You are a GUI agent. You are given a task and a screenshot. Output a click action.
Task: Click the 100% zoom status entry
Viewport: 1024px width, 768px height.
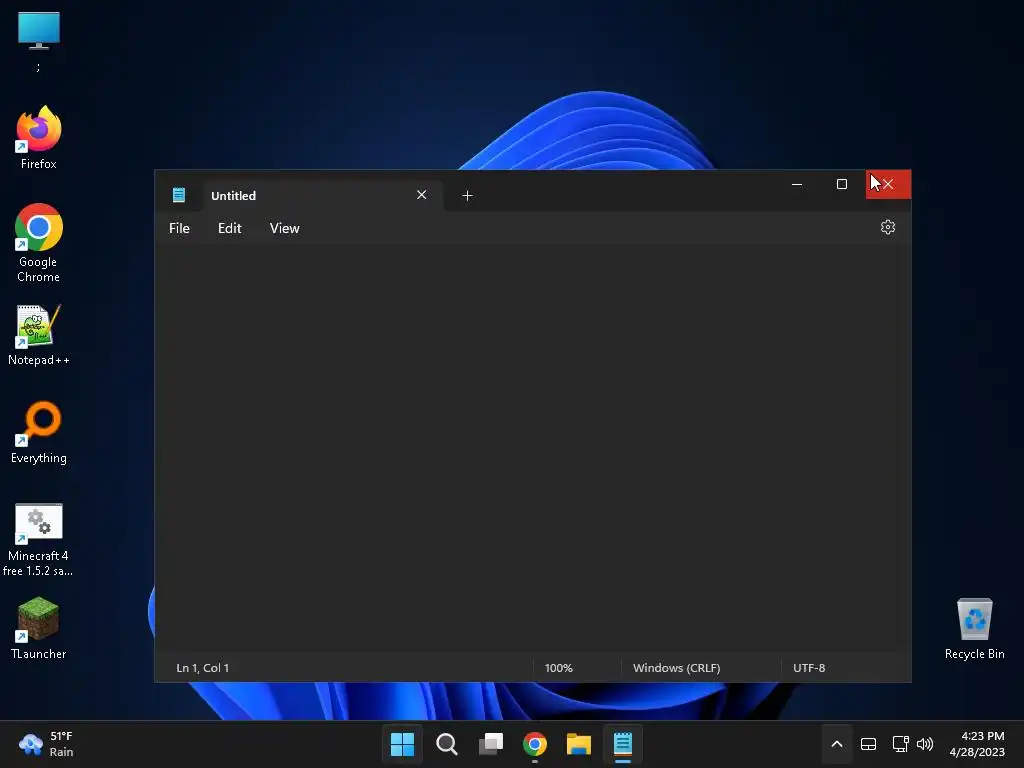pyautogui.click(x=558, y=667)
